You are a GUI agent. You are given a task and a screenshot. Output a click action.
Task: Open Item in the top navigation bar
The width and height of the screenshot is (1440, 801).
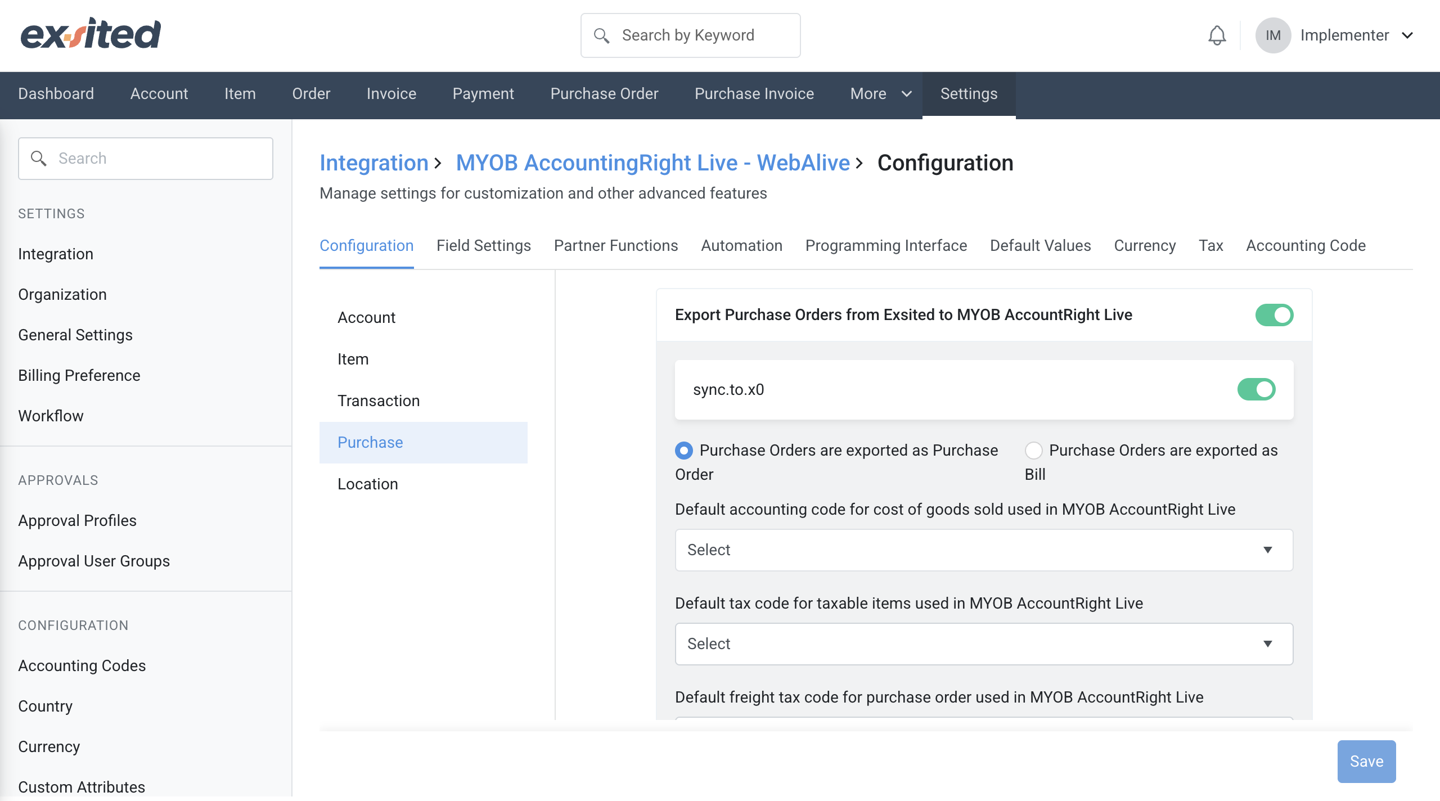coord(240,94)
